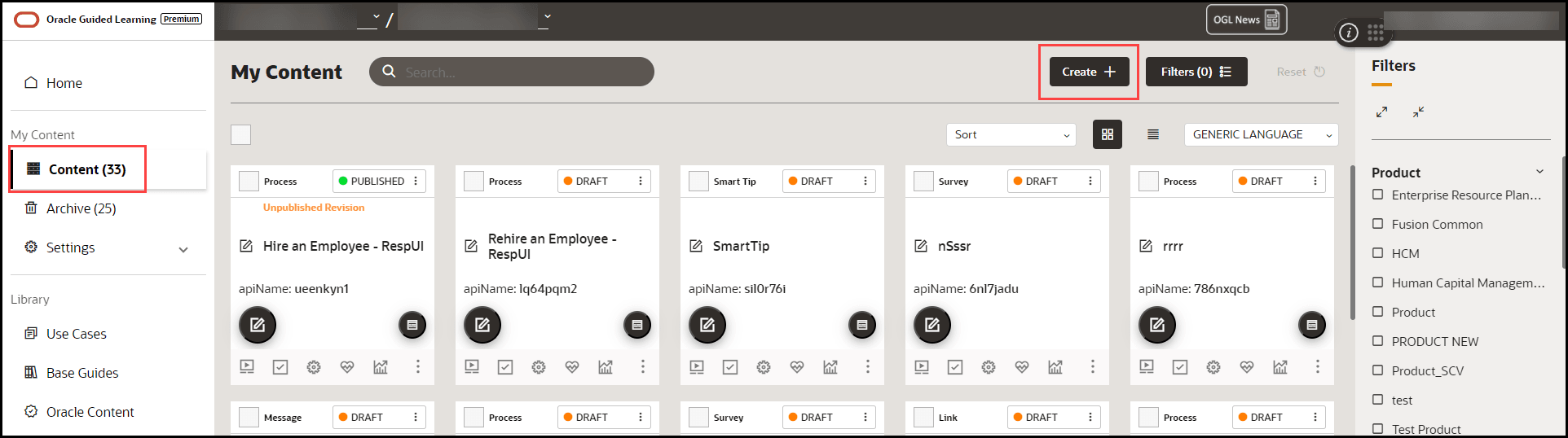Open more options at bottom of rrrr card

click(x=1318, y=367)
